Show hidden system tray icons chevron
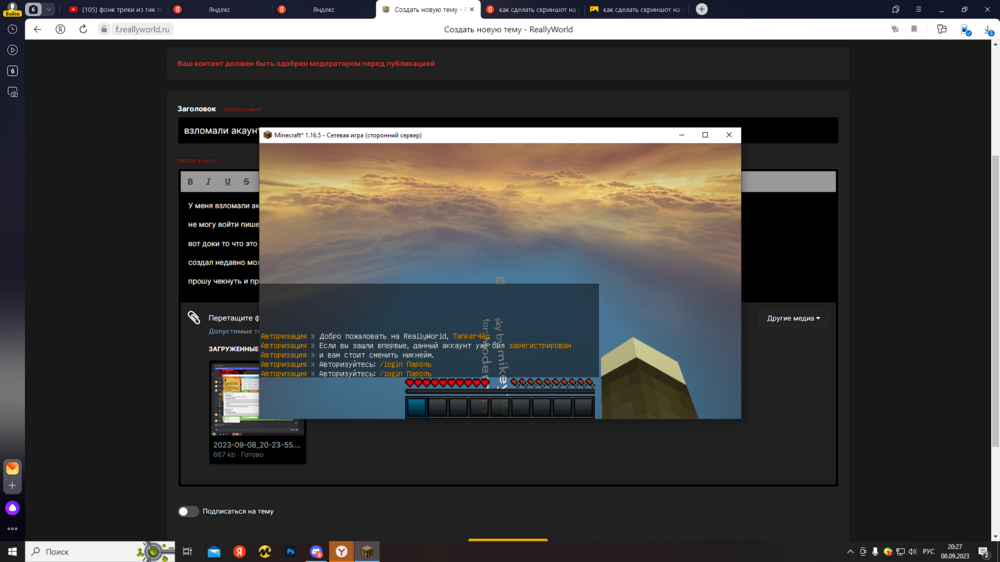Viewport: 1000px width, 562px height. (x=850, y=552)
